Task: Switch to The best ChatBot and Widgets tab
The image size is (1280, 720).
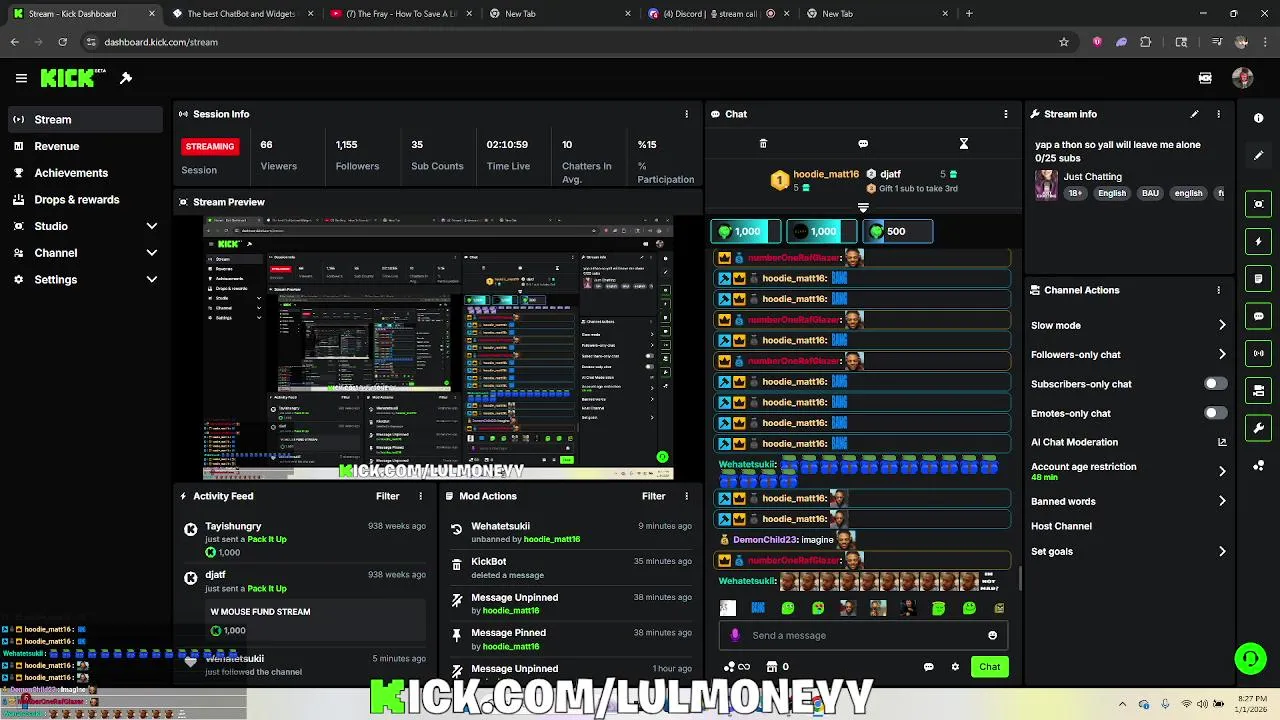Action: click(x=241, y=14)
